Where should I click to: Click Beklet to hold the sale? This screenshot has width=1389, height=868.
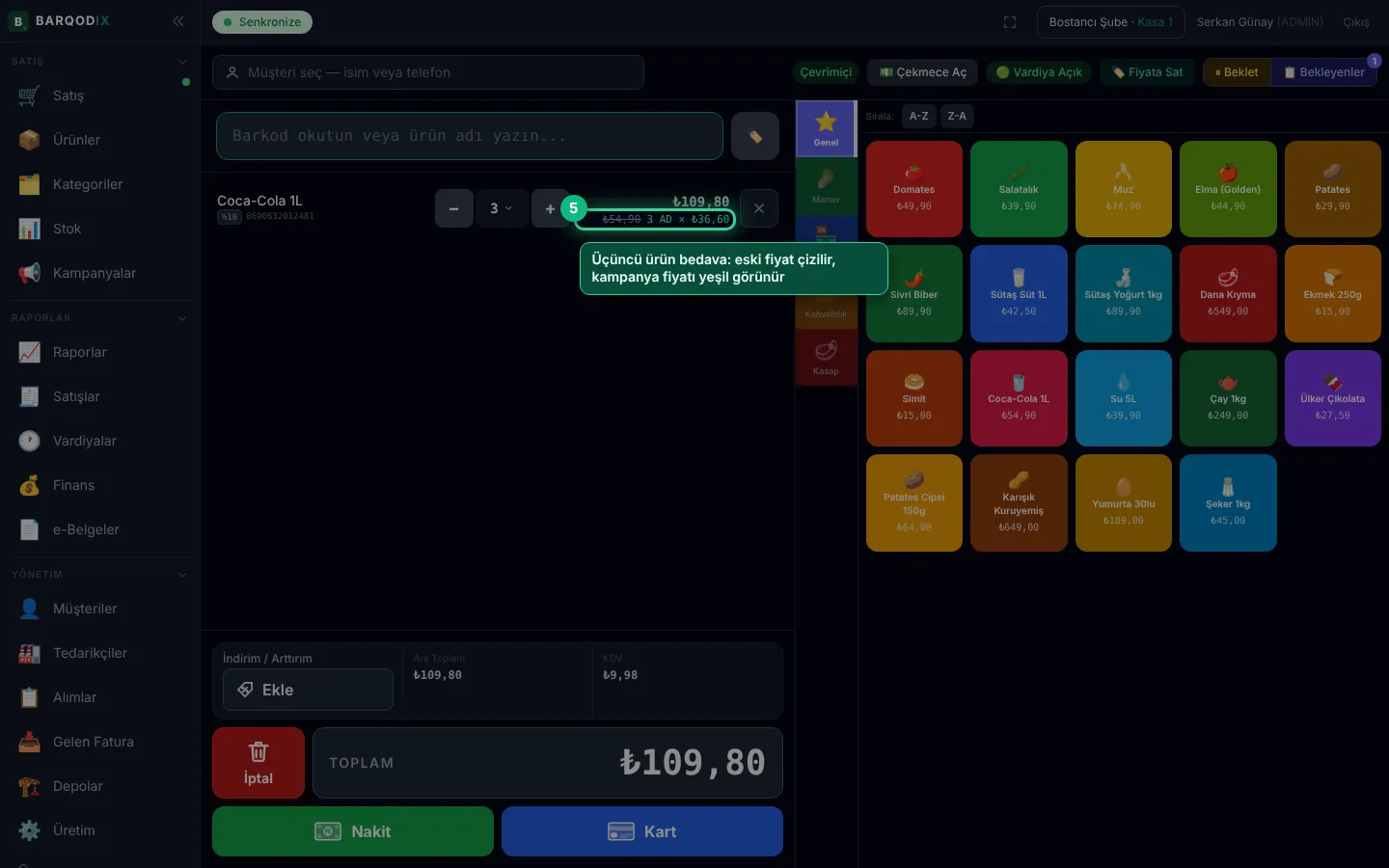pos(1237,72)
